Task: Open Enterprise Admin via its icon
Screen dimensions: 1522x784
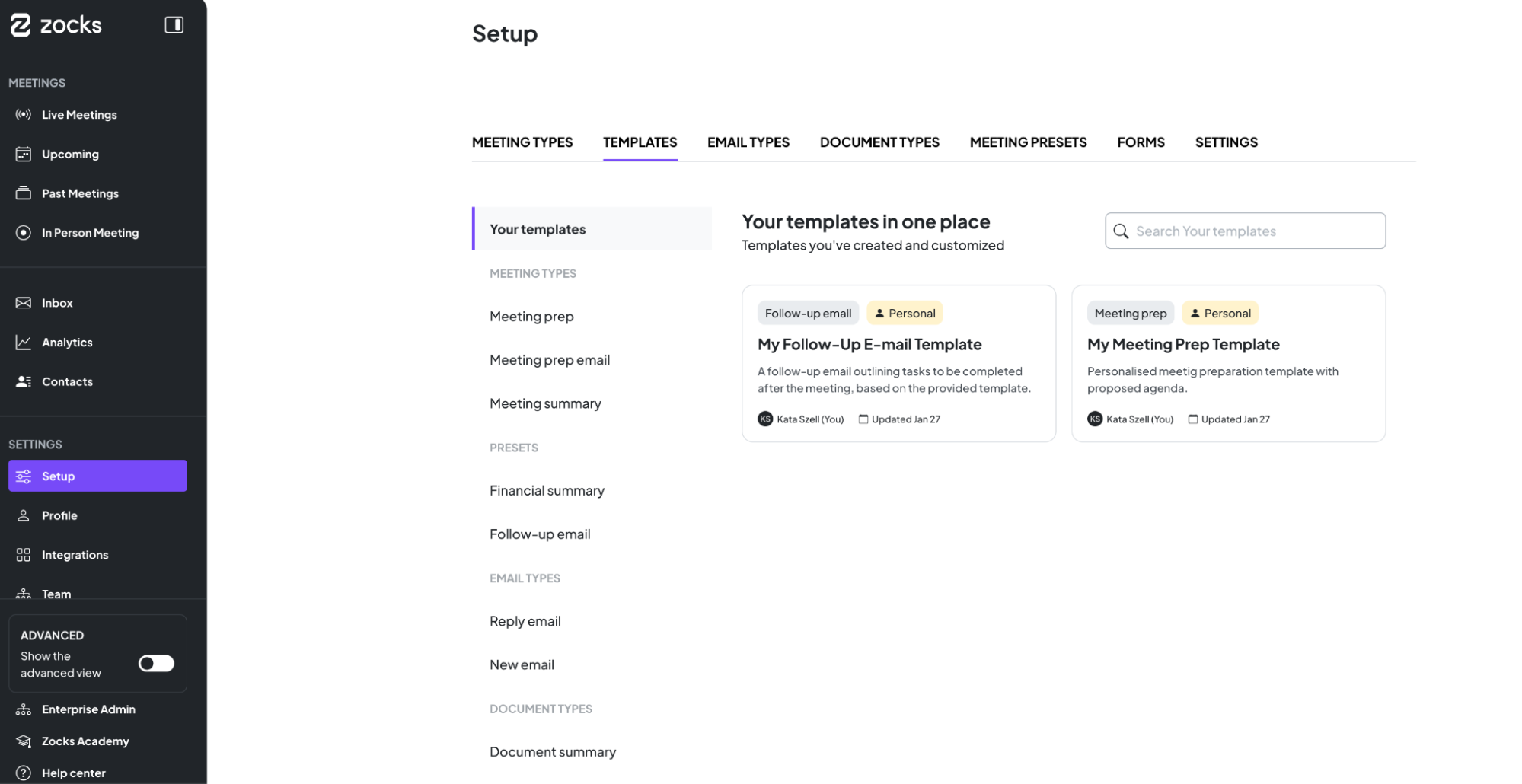Action: 23,709
